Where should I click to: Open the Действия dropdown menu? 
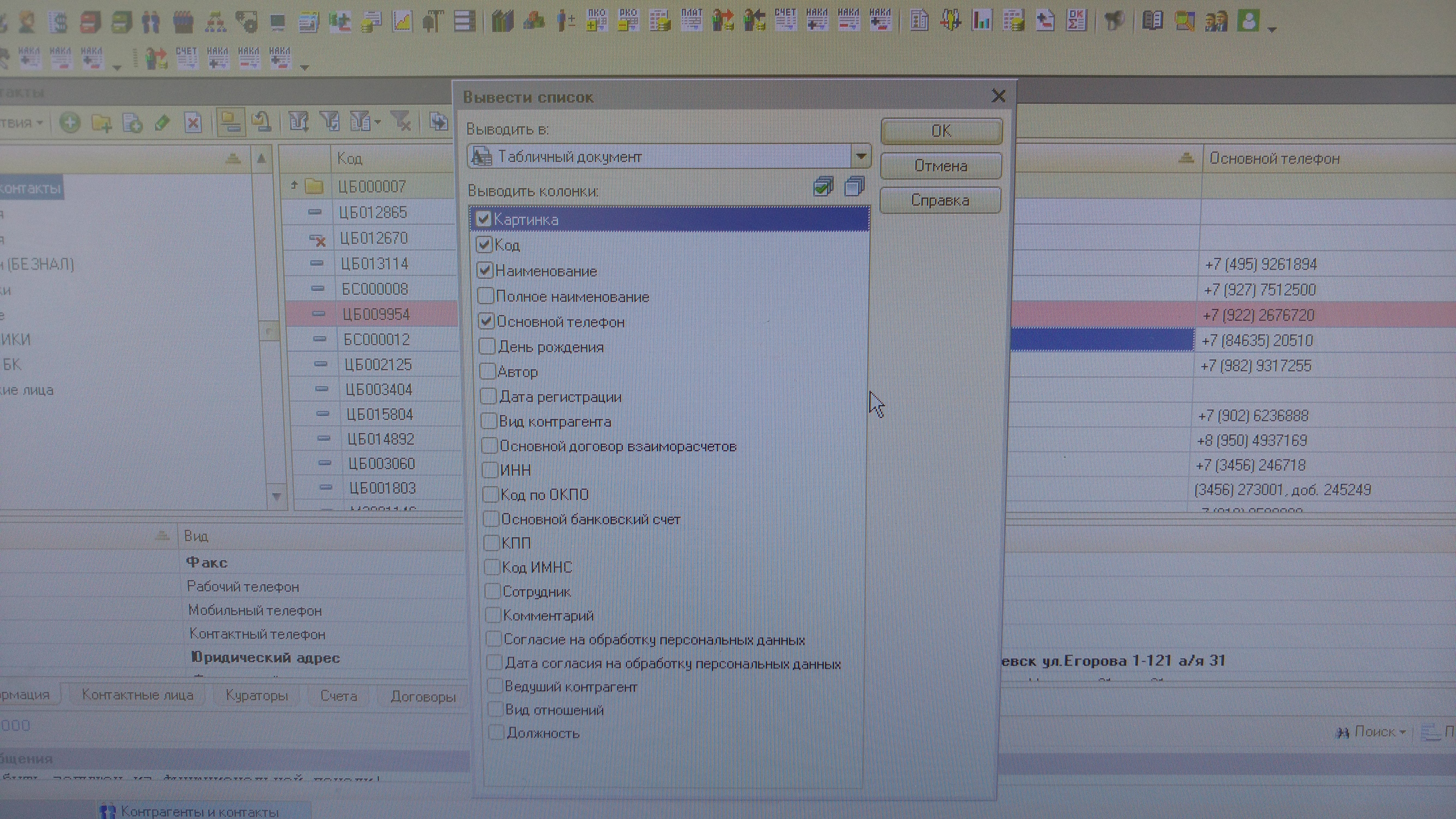coord(22,123)
